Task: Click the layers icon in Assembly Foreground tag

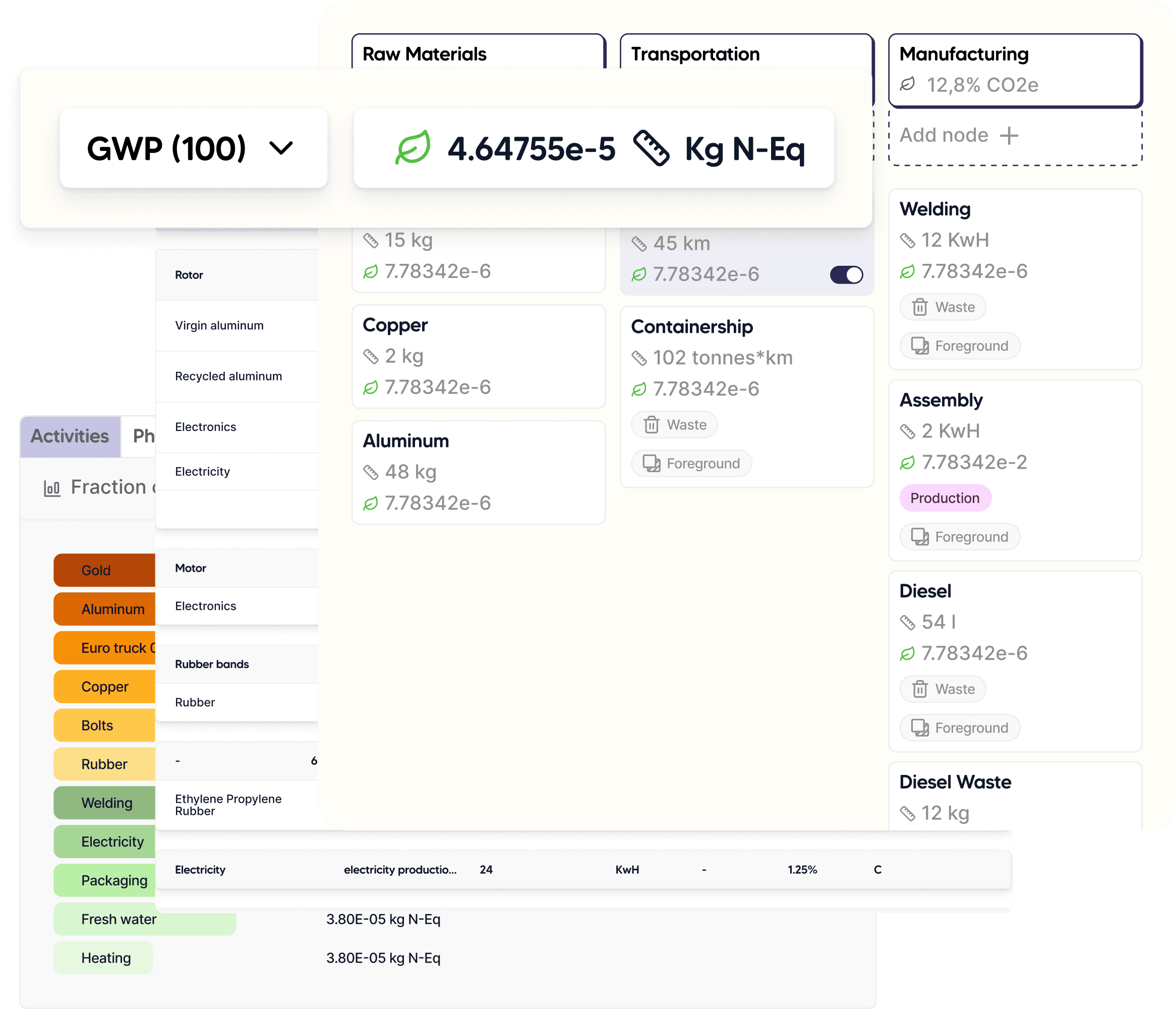Action: [x=919, y=537]
